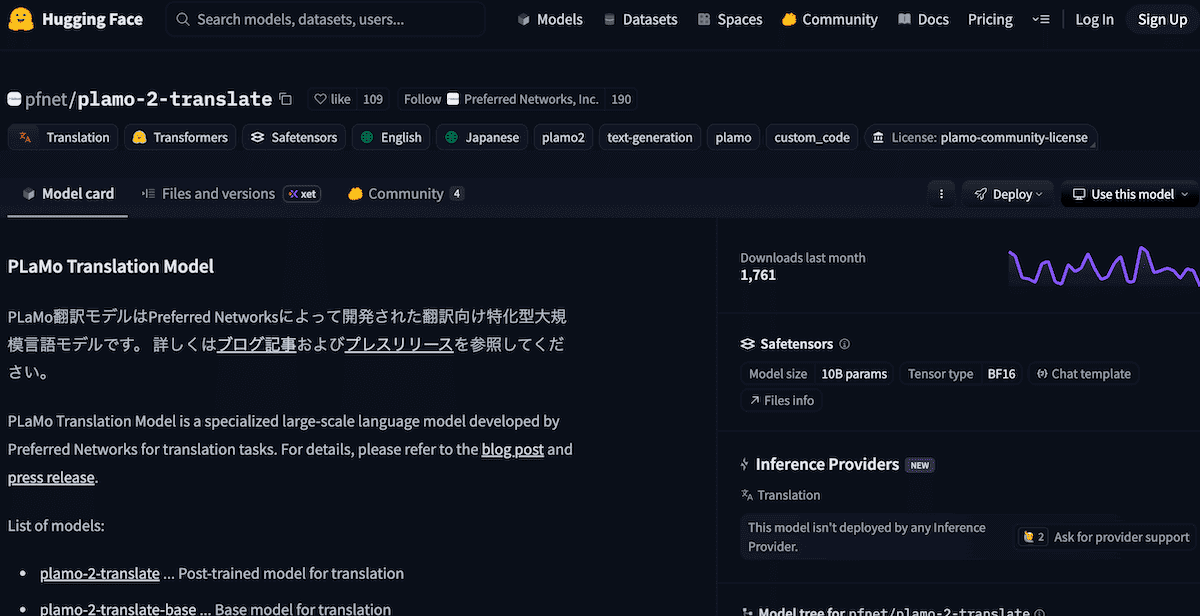Click the Hugging Face logo icon
The image size is (1200, 616).
24,19
